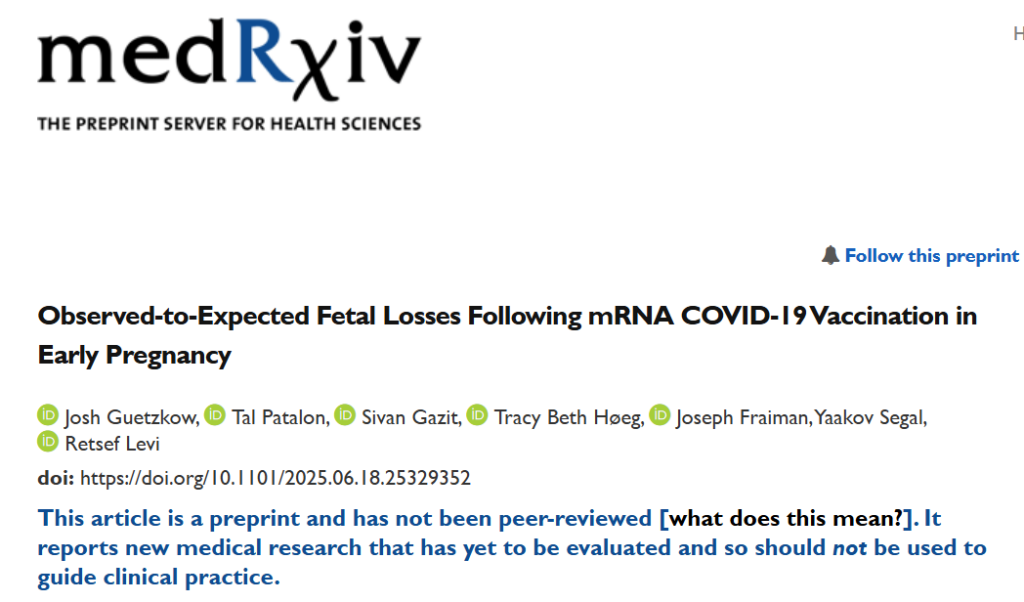Viewport: 1024px width, 602px height.
Task: Select author name Tracy Beth Høeg
Action: pos(566,416)
